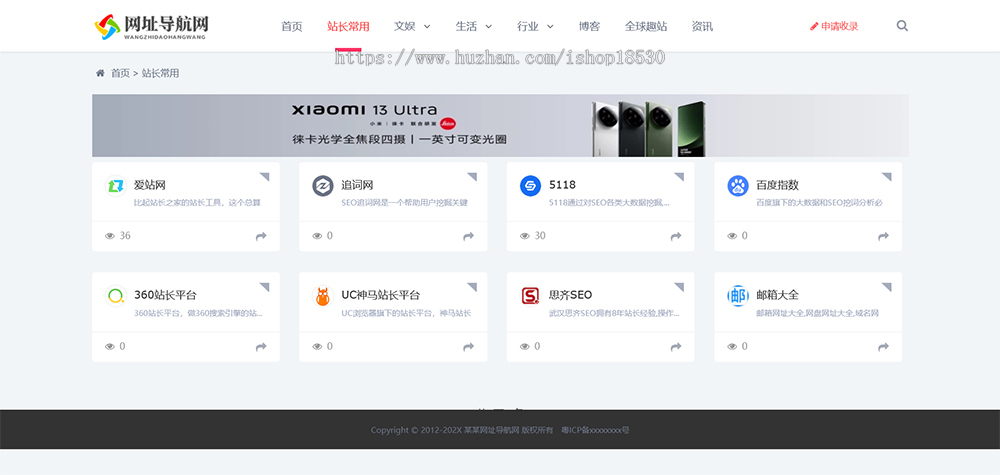This screenshot has height=475, width=1000.
Task: Open the 博客 nav item
Action: click(589, 26)
